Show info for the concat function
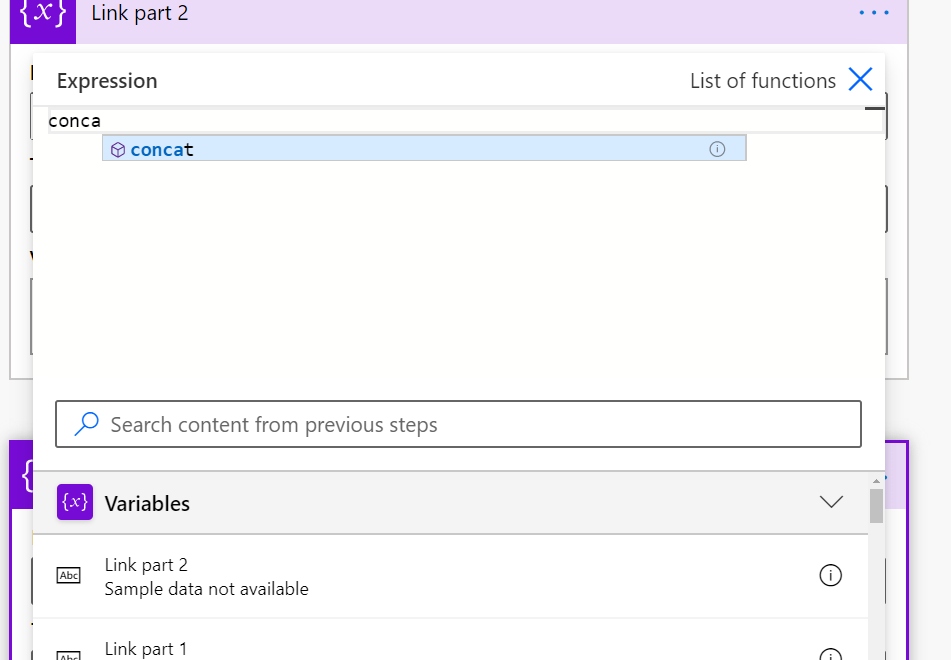The image size is (951, 660). tap(716, 149)
